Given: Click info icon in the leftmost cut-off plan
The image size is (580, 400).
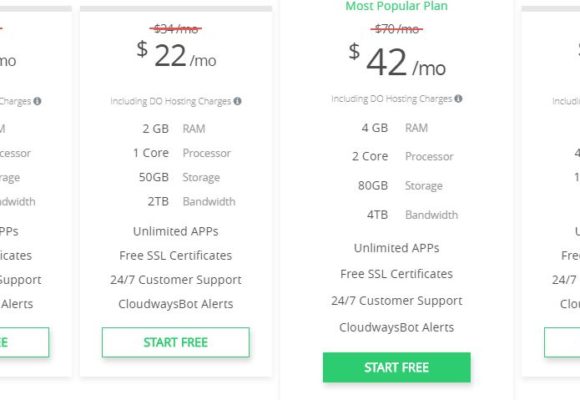Looking at the screenshot, I should point(37,101).
